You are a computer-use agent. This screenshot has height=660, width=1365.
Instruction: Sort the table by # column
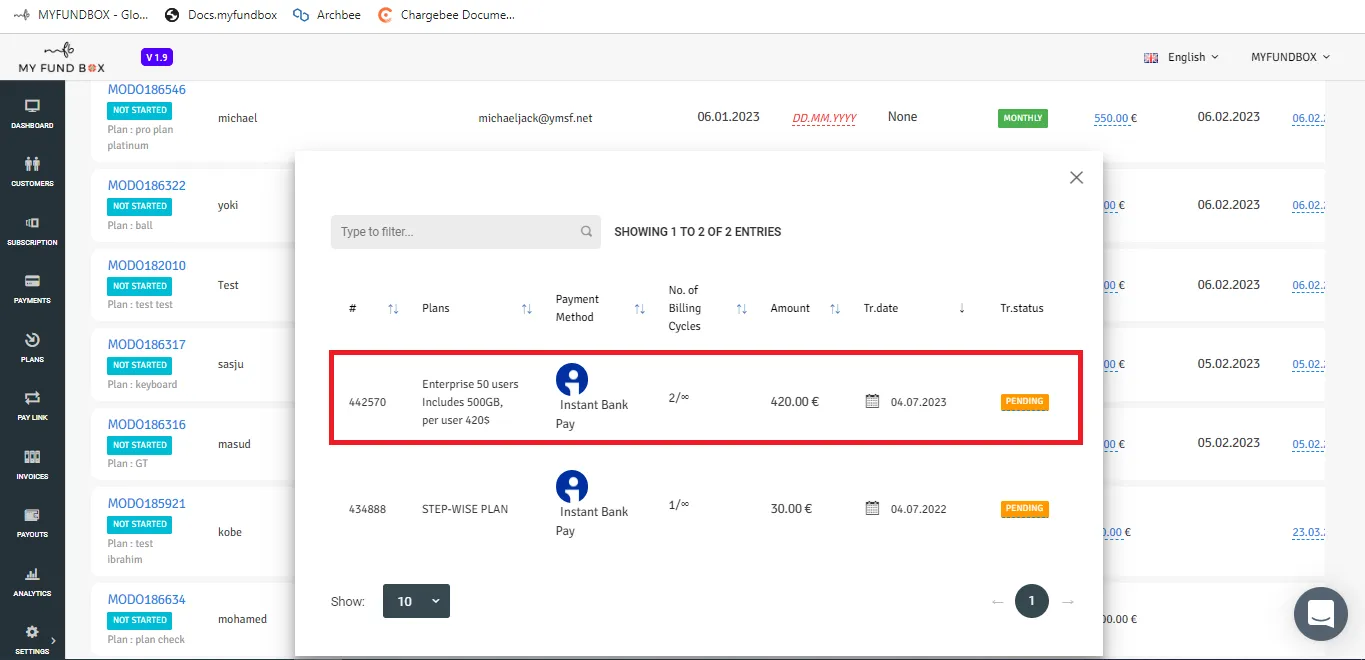[x=393, y=309]
